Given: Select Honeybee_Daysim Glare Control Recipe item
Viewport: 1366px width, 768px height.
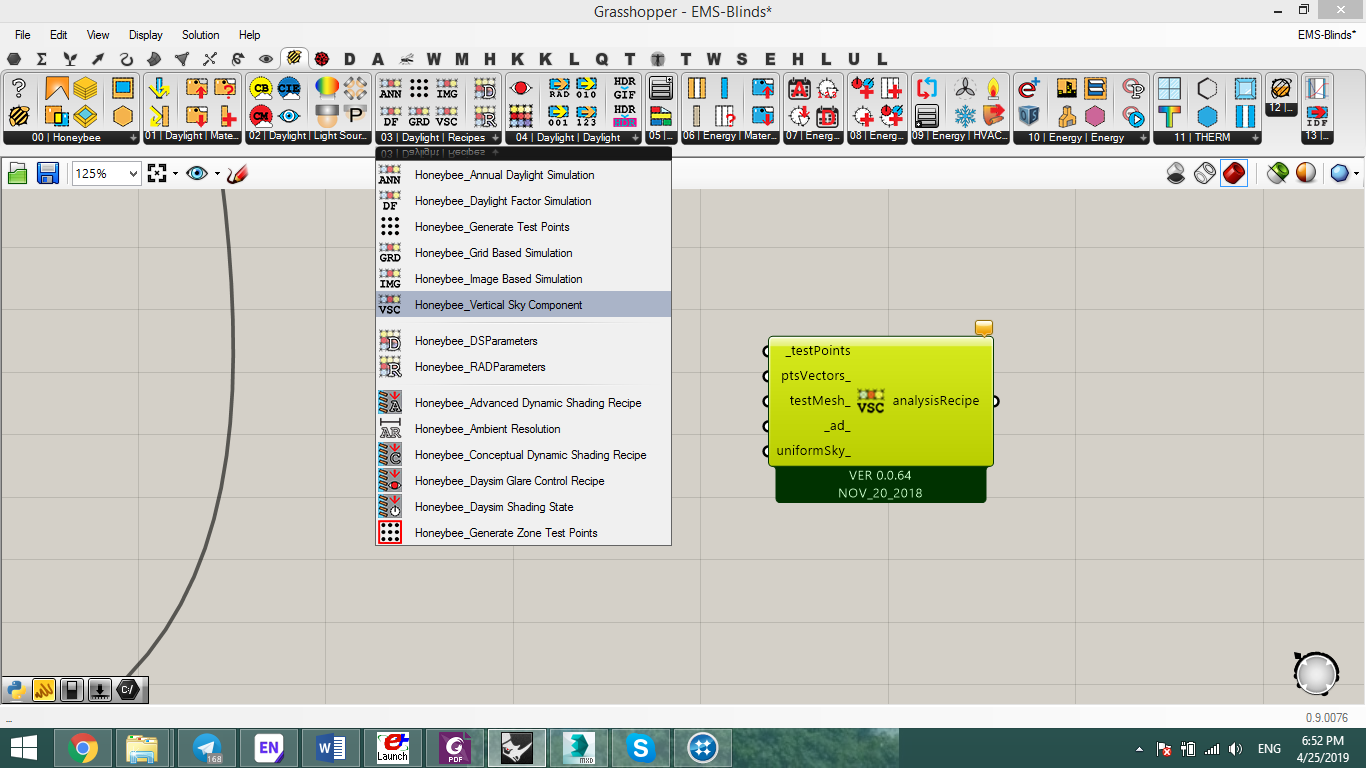Looking at the screenshot, I should point(523,481).
